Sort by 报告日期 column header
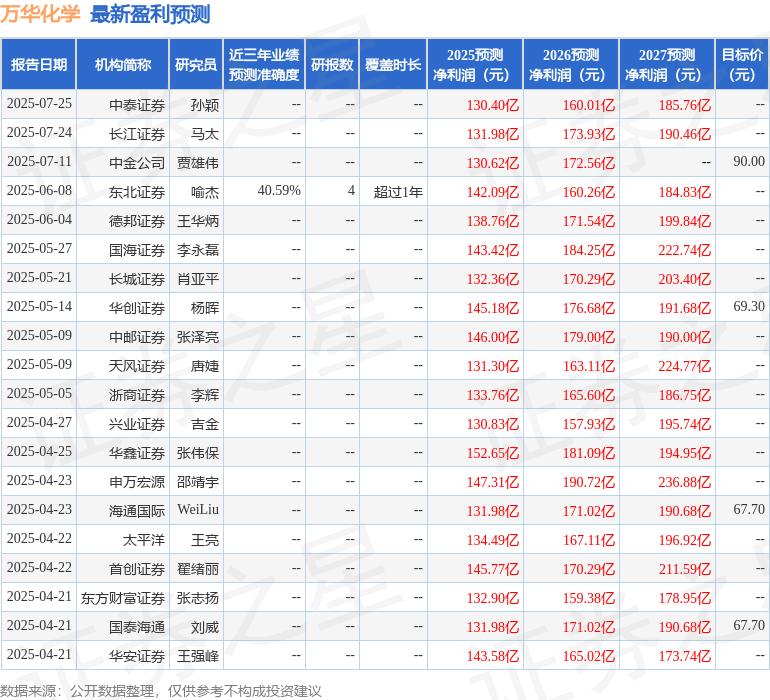 (x=39, y=65)
